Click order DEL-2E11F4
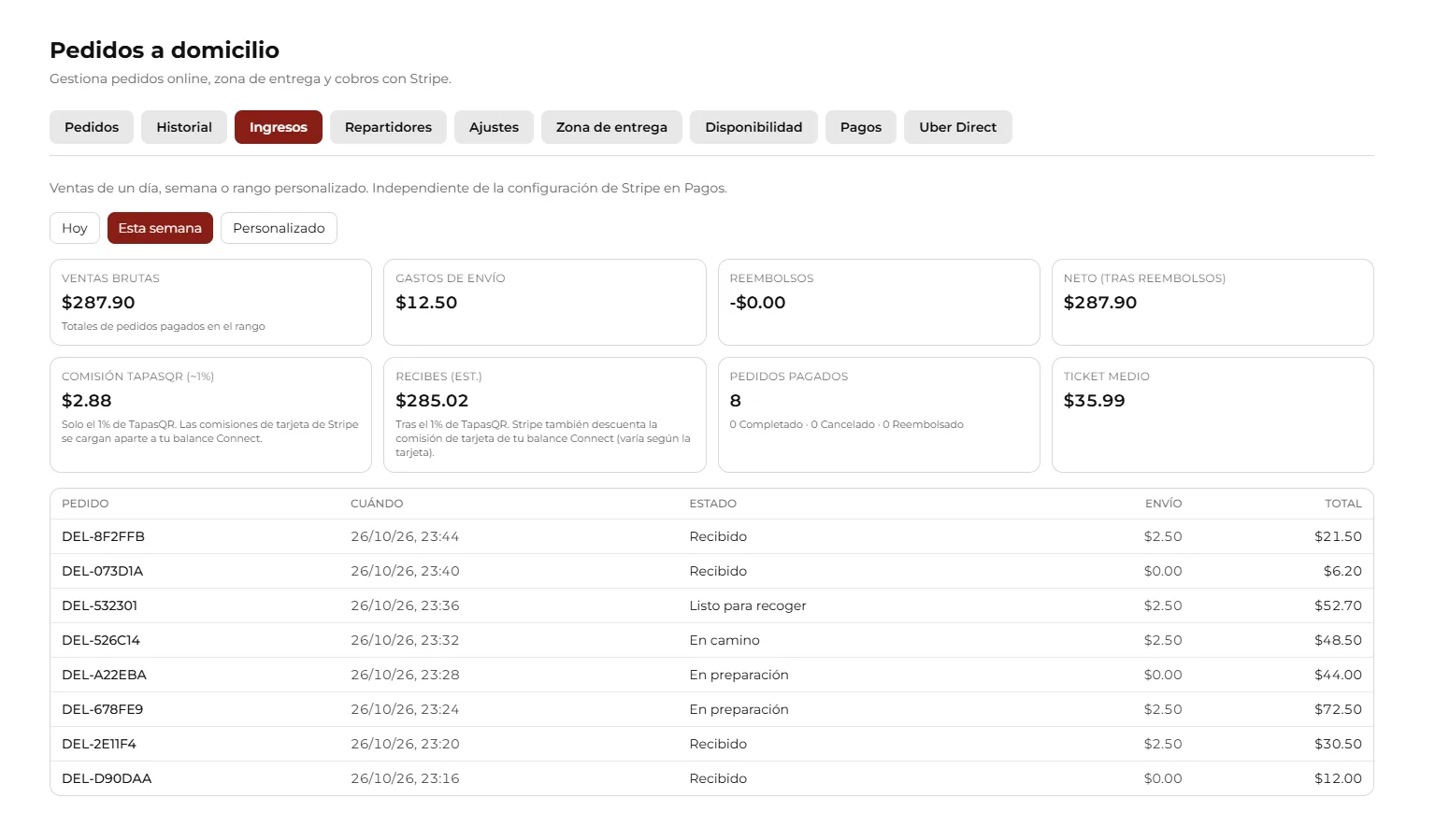 point(99,744)
